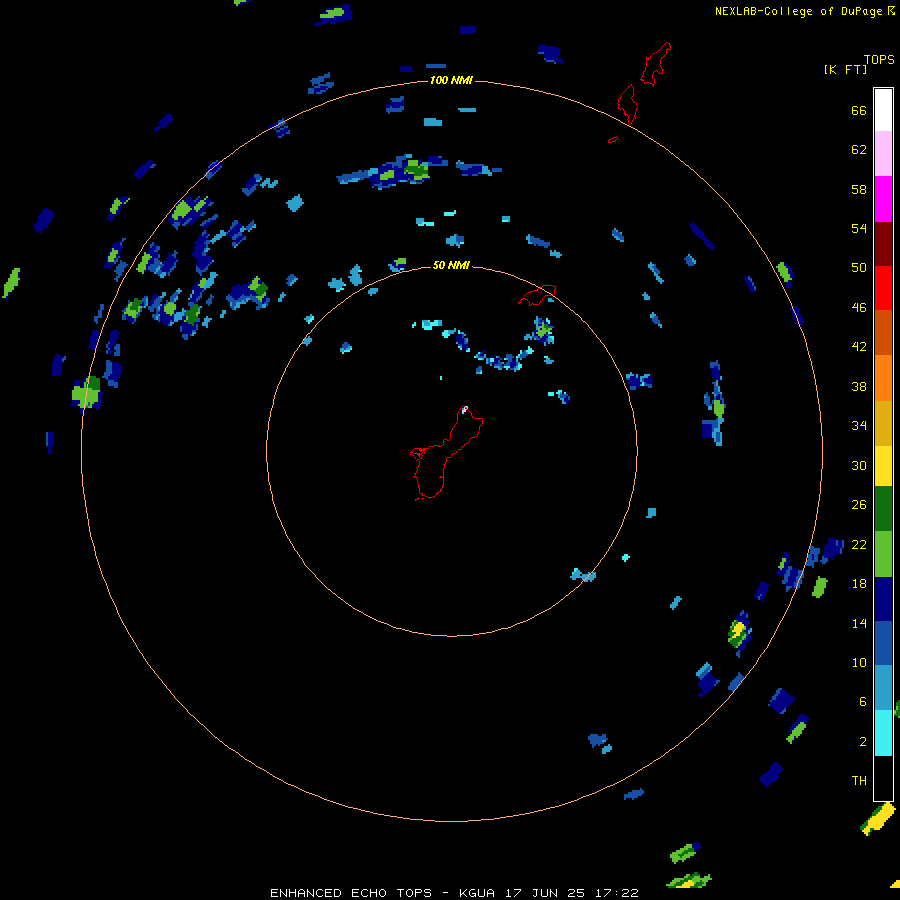Click the dark orange 42-46 legend swatch
This screenshot has height=900, width=900.
coord(883,332)
